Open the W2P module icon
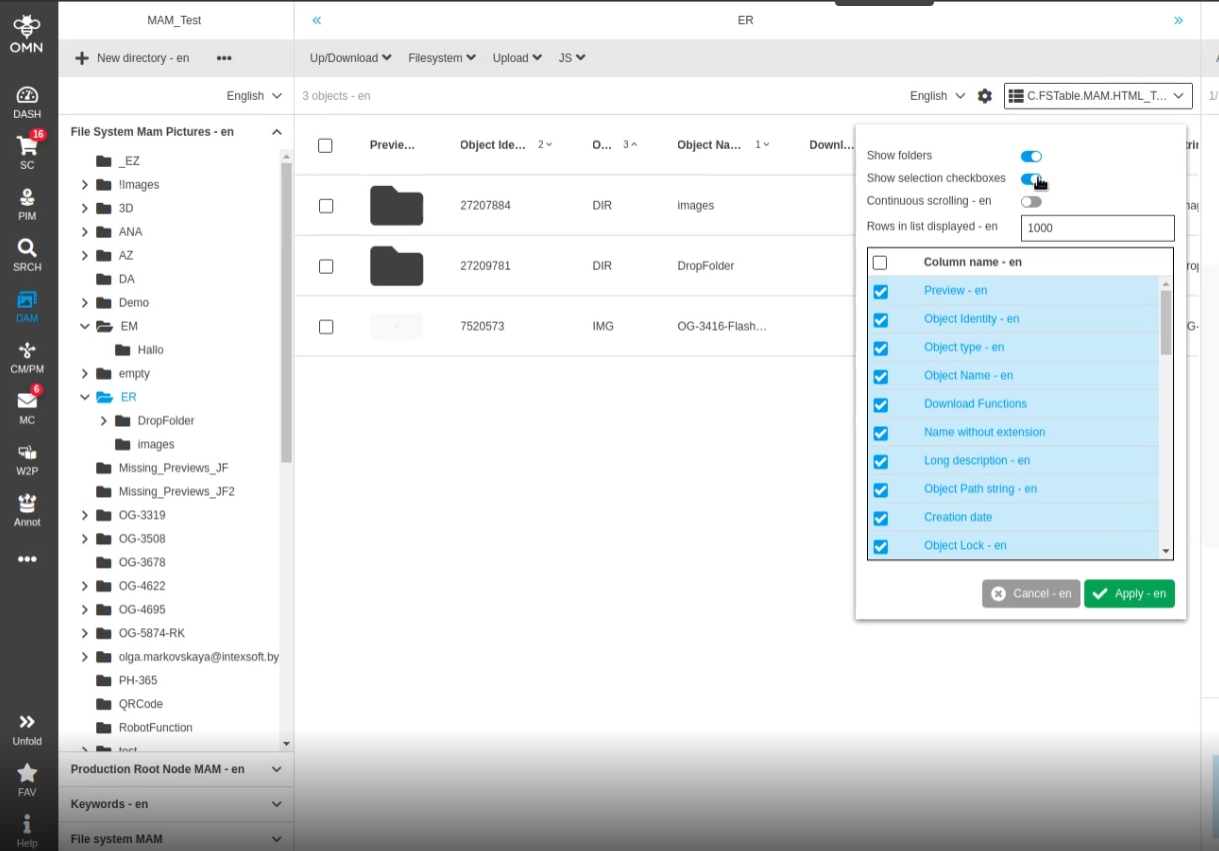 [x=27, y=456]
